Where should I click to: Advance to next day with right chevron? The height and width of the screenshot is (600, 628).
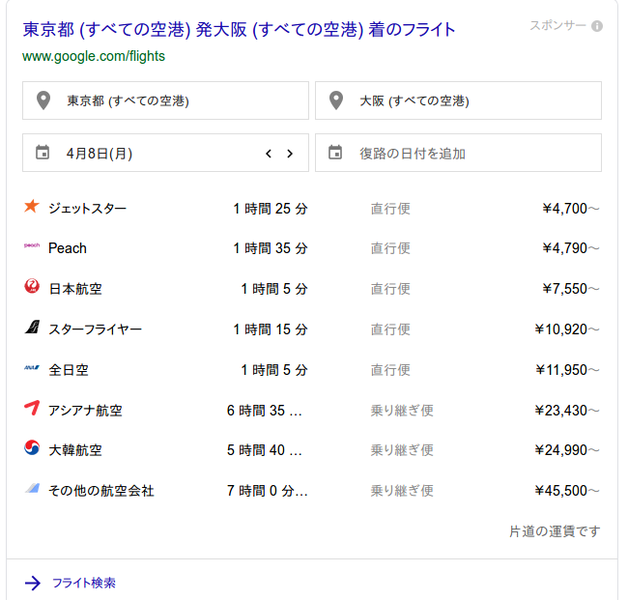(290, 153)
